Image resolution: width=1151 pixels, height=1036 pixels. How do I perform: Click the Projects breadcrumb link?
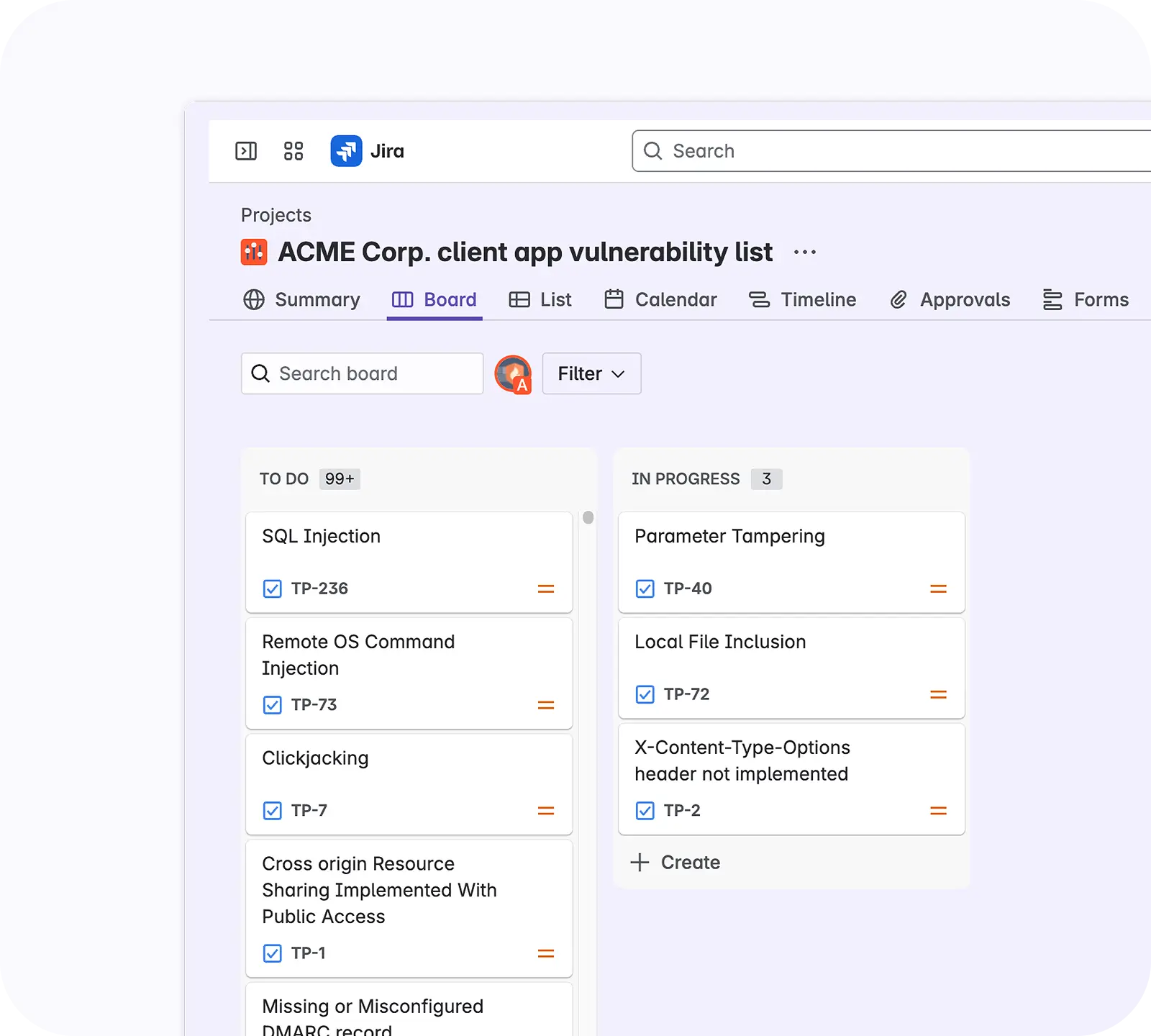point(276,215)
